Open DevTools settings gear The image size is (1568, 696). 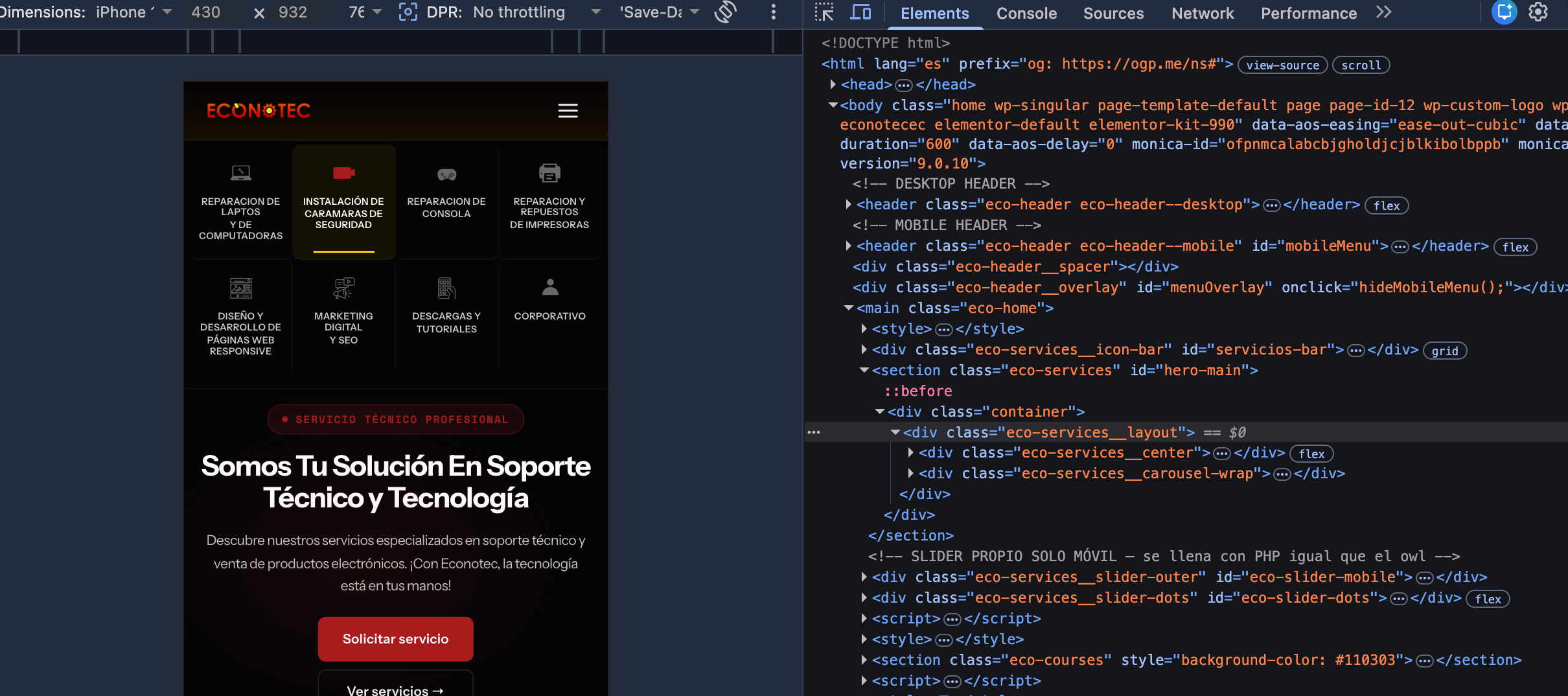pyautogui.click(x=1538, y=12)
